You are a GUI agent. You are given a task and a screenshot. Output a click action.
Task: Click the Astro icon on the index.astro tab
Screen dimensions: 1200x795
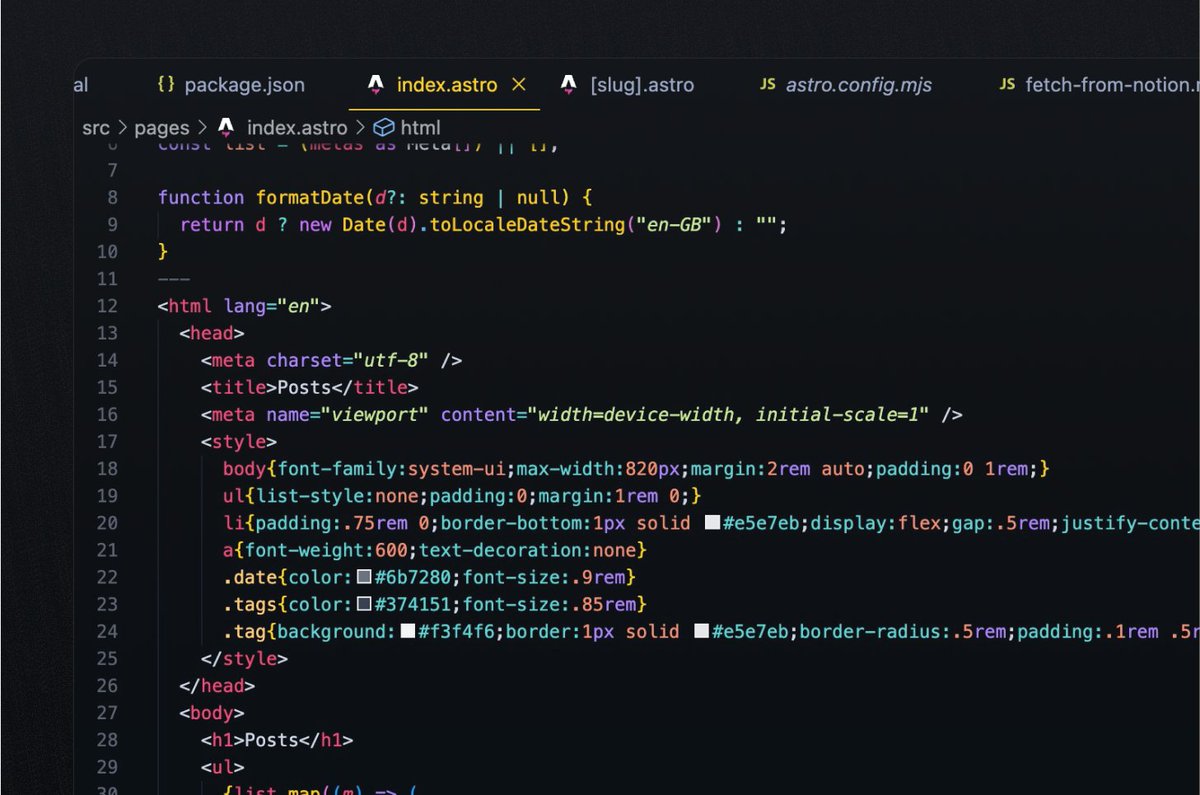coord(375,85)
